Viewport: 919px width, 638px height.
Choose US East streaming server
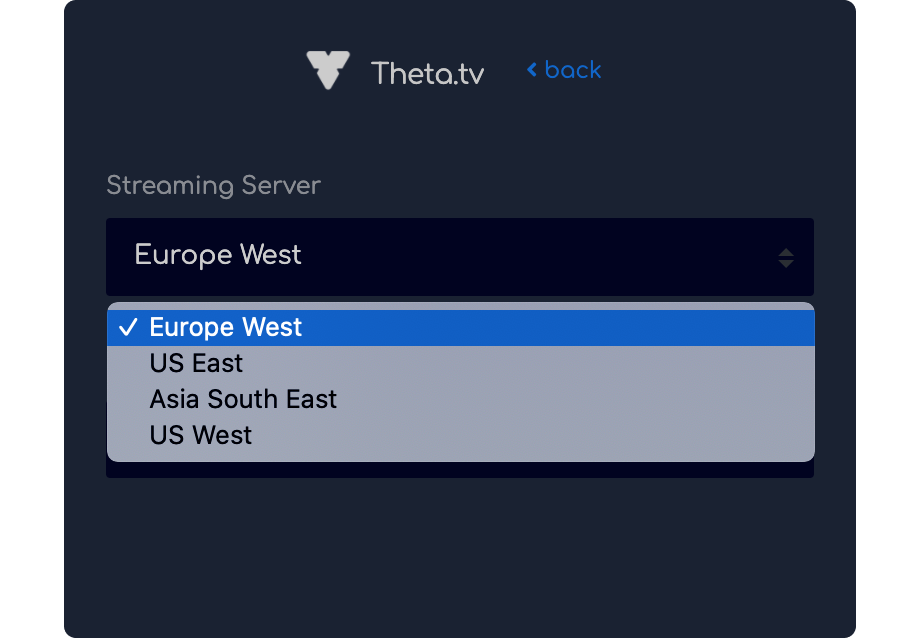pos(461,363)
